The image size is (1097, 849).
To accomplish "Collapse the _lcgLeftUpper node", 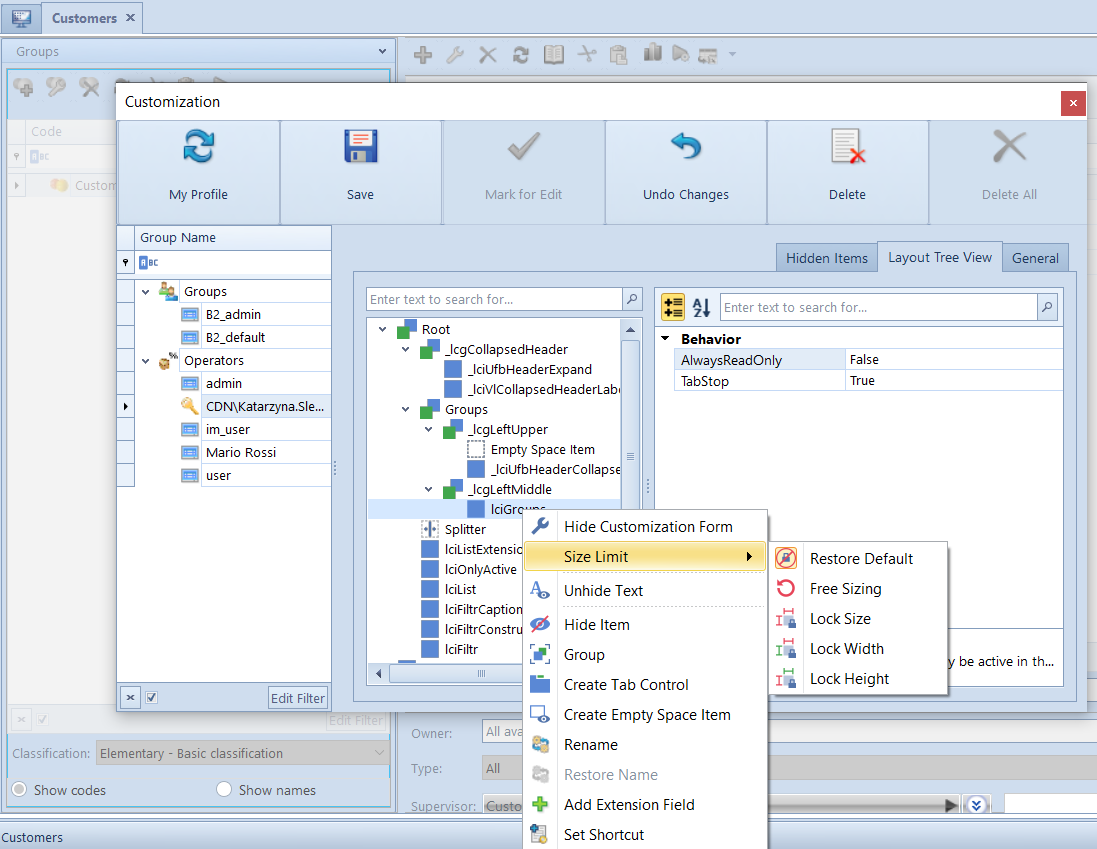I will tap(429, 429).
